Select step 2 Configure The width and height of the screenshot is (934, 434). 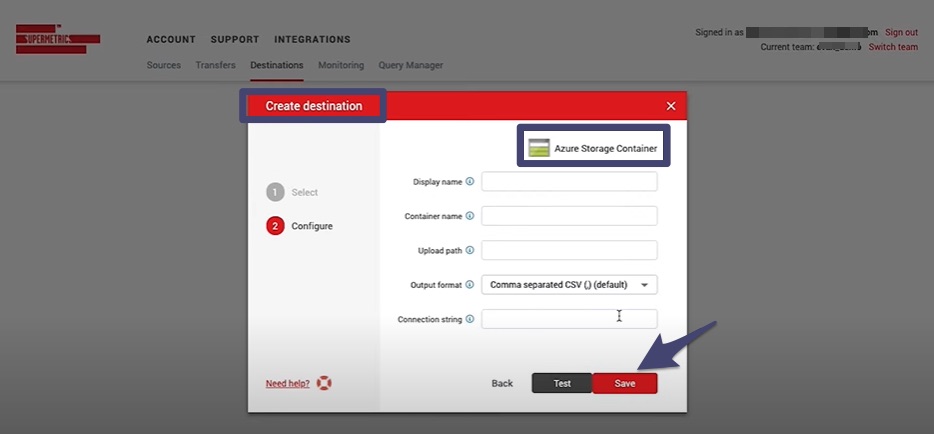[x=300, y=226]
